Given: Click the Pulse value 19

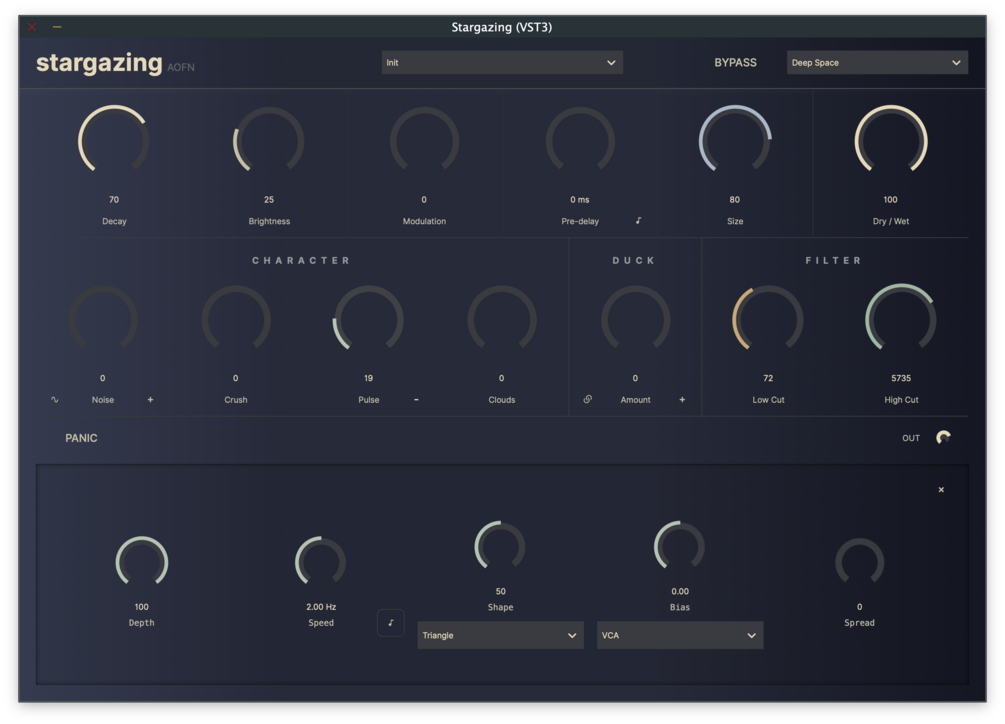Looking at the screenshot, I should click(369, 378).
